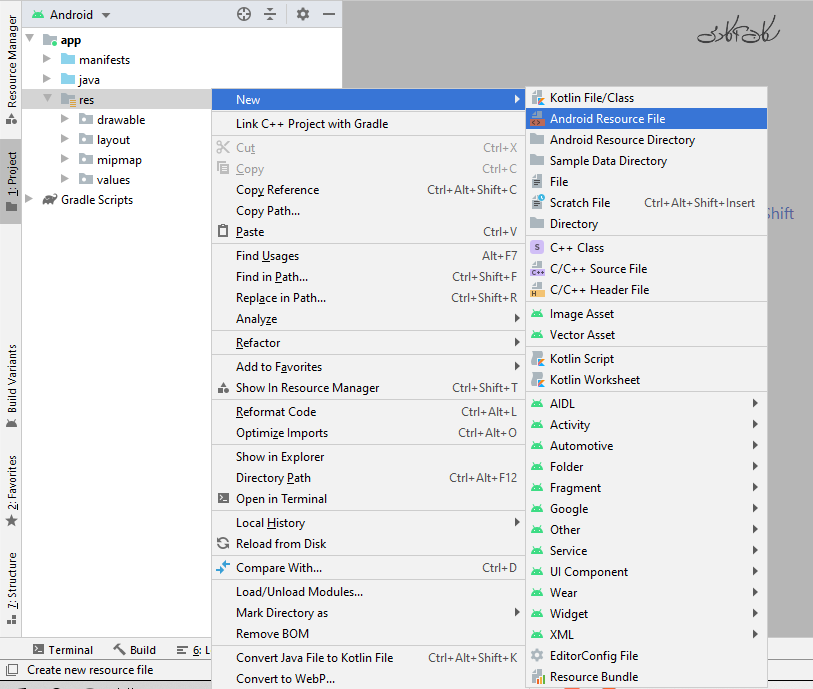Select Show in Explorer
Viewport: 813px width, 689px height.
click(369, 457)
